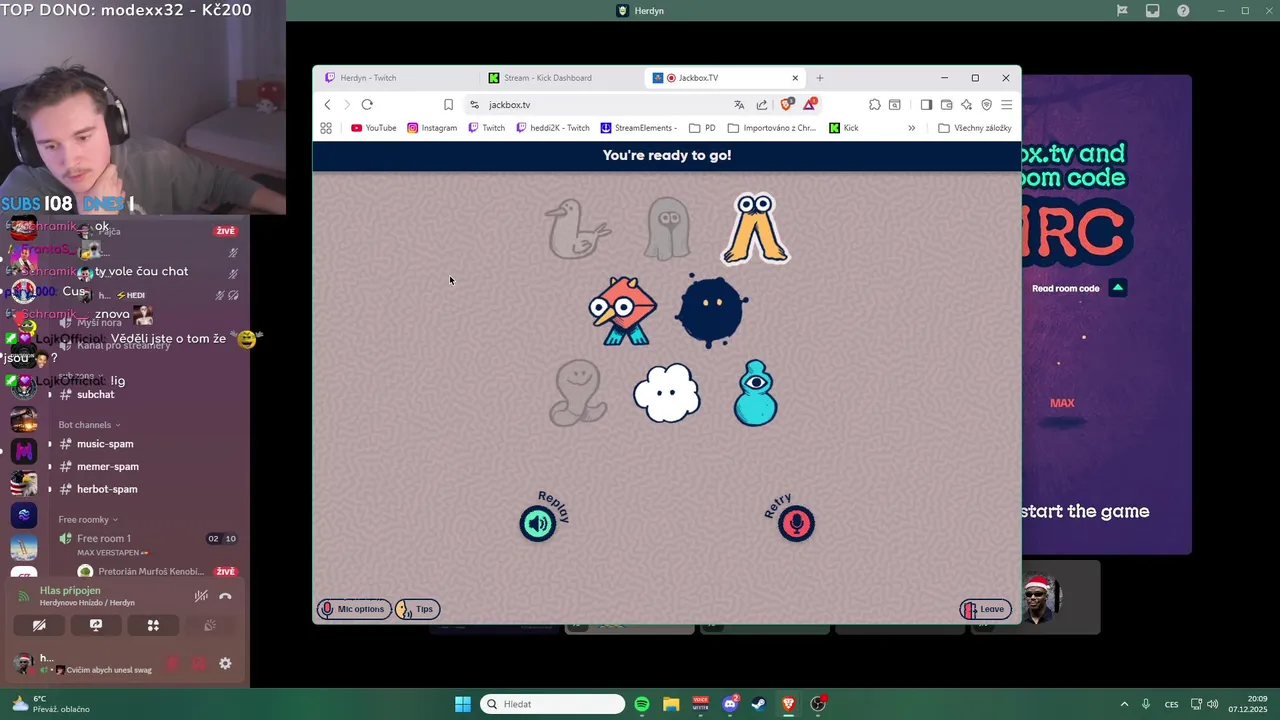Select the white cloud avatar
1280x720 pixels.
[667, 393]
